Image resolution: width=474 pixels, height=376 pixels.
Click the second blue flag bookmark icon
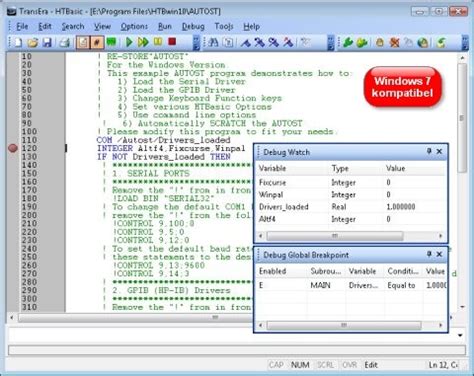click(x=260, y=43)
